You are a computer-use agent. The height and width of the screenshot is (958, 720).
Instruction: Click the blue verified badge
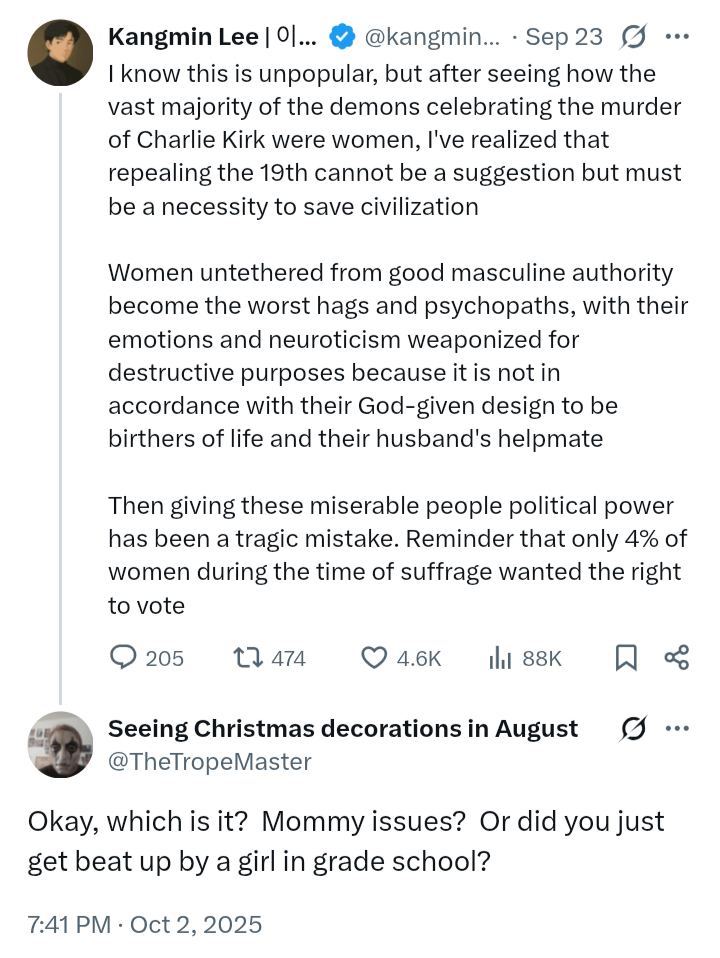tap(341, 37)
